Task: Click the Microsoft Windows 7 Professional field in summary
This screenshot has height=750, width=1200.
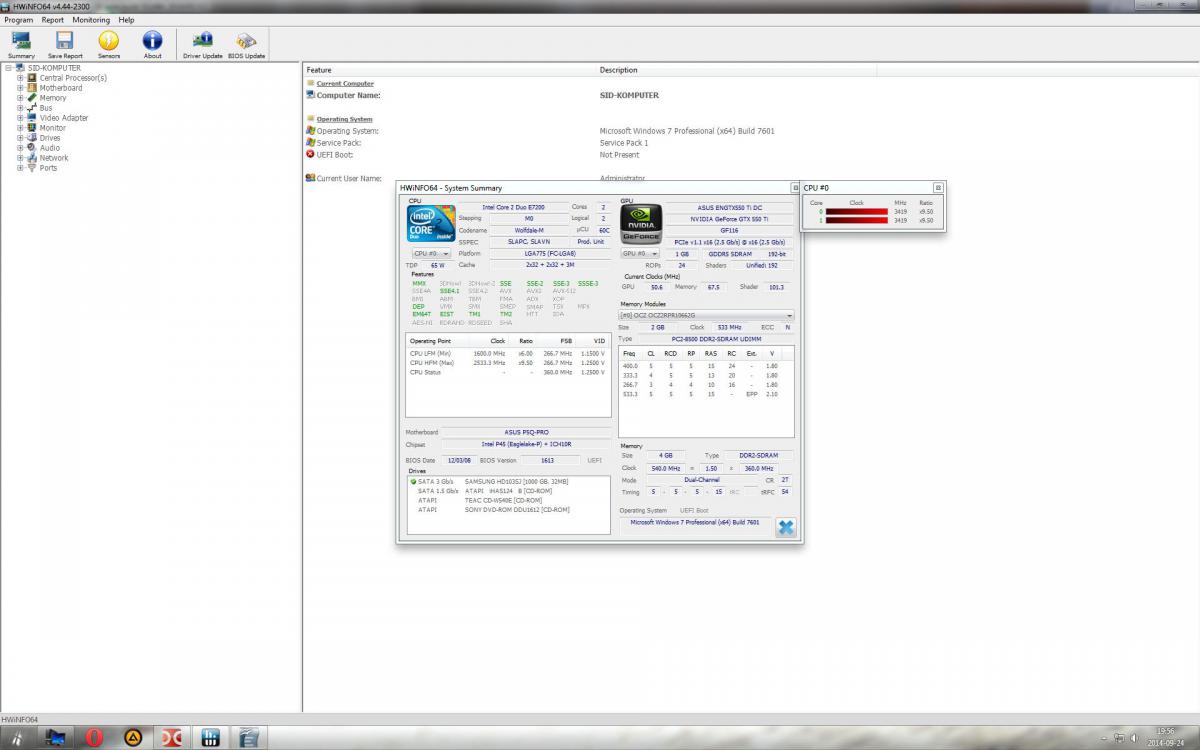Action: [x=695, y=523]
